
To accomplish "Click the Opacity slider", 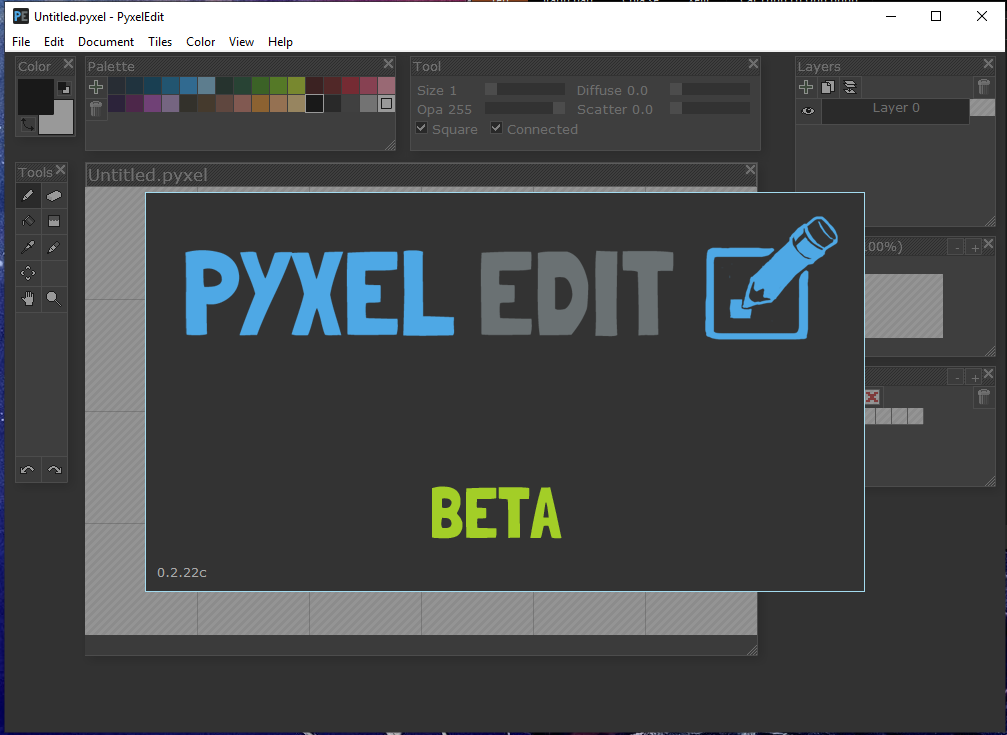I will [x=524, y=109].
